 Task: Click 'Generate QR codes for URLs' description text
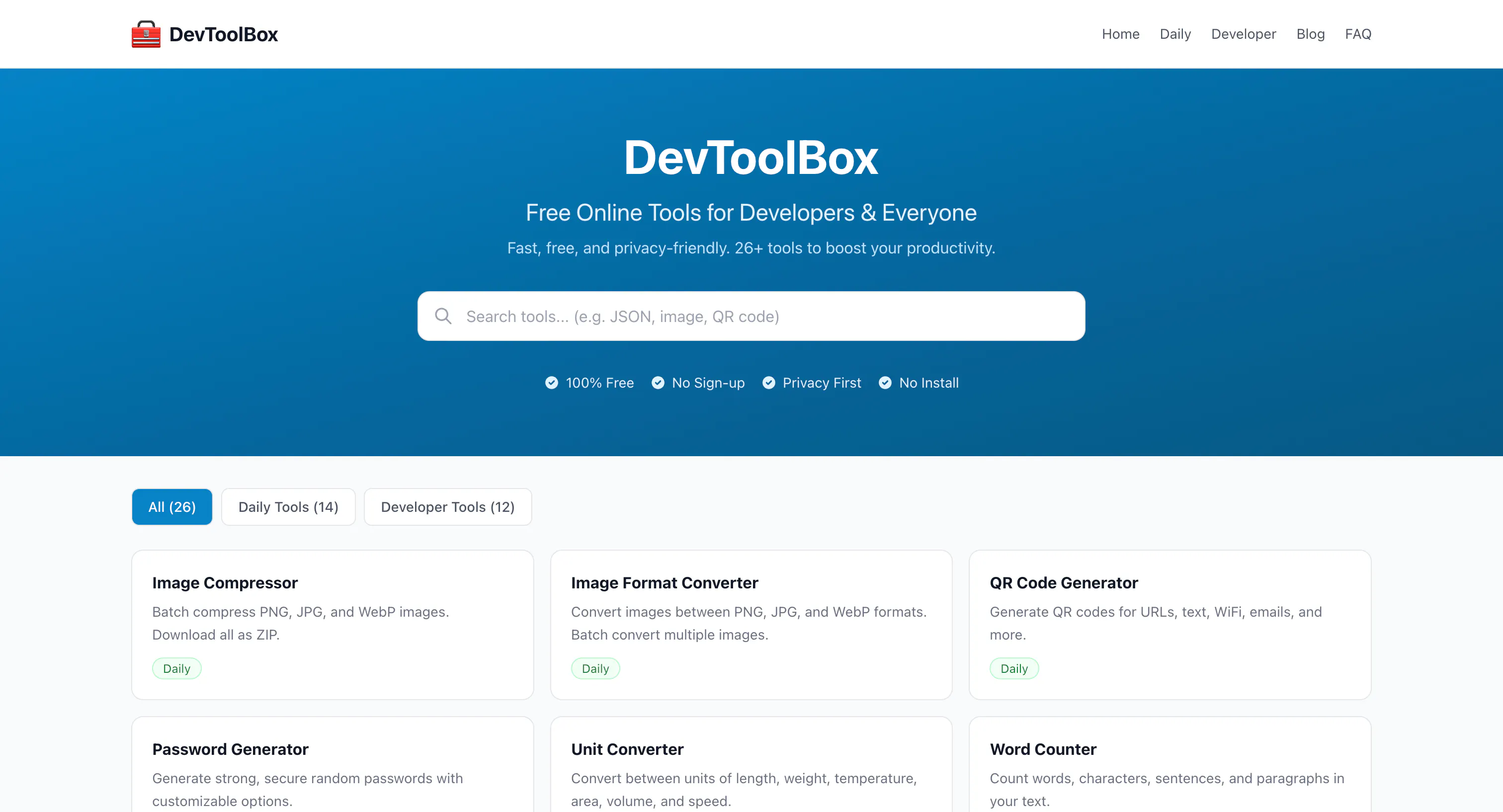coord(1155,623)
